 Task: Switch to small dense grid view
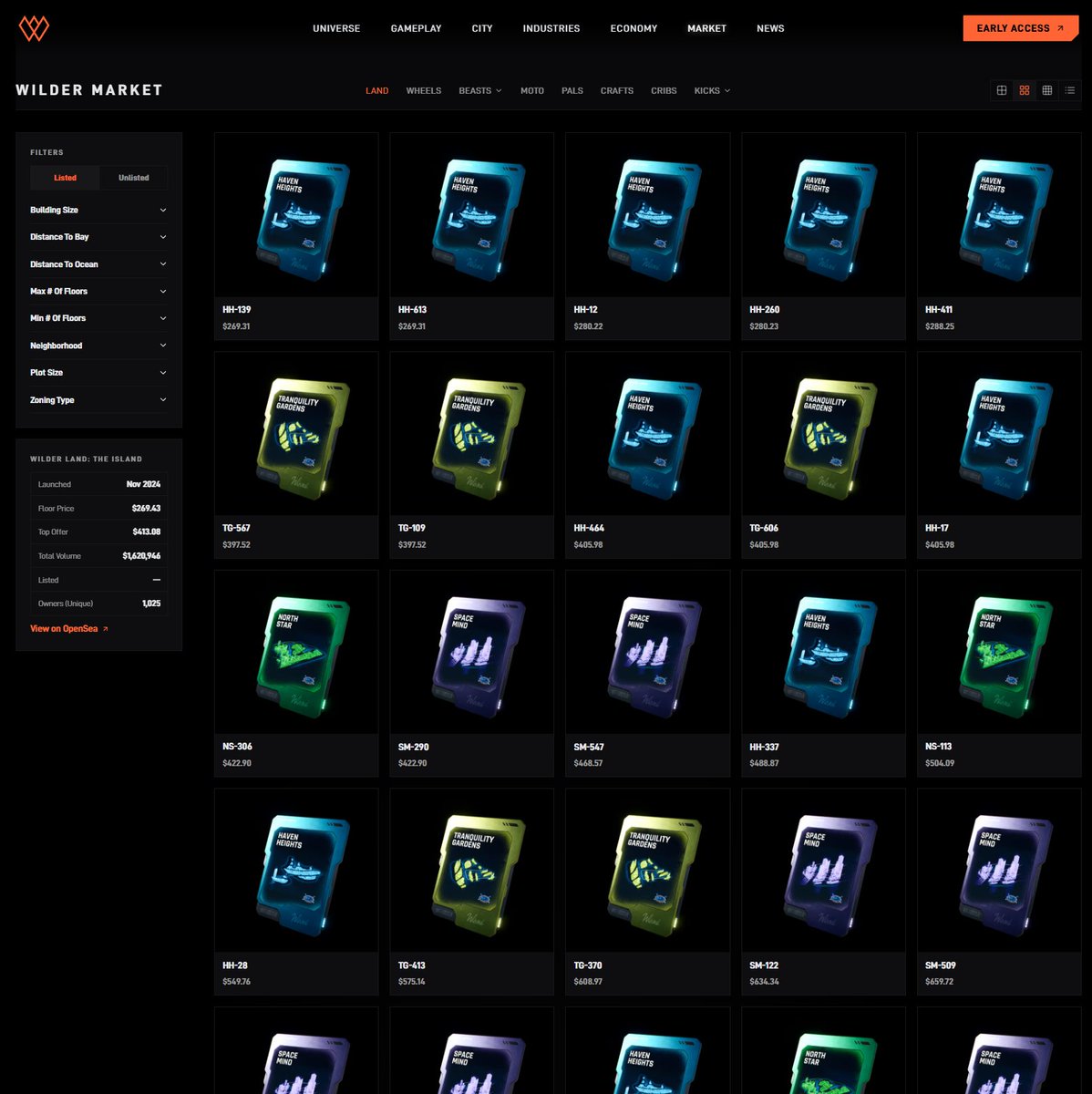pos(1047,90)
